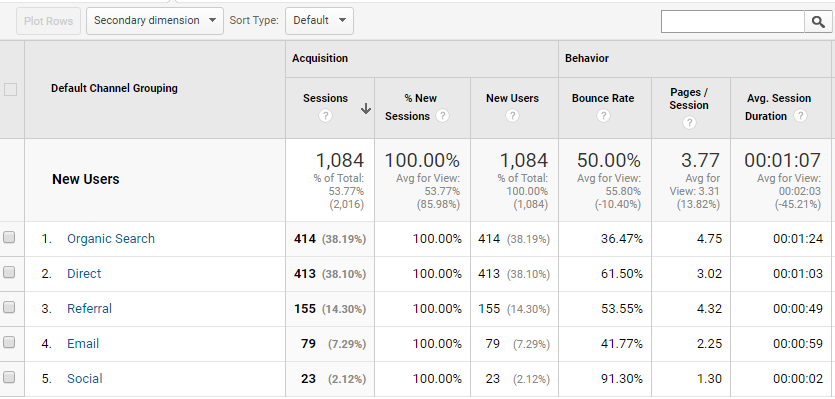The image size is (835, 399).
Task: Click pages per session 2.25 value
Action: (x=709, y=344)
